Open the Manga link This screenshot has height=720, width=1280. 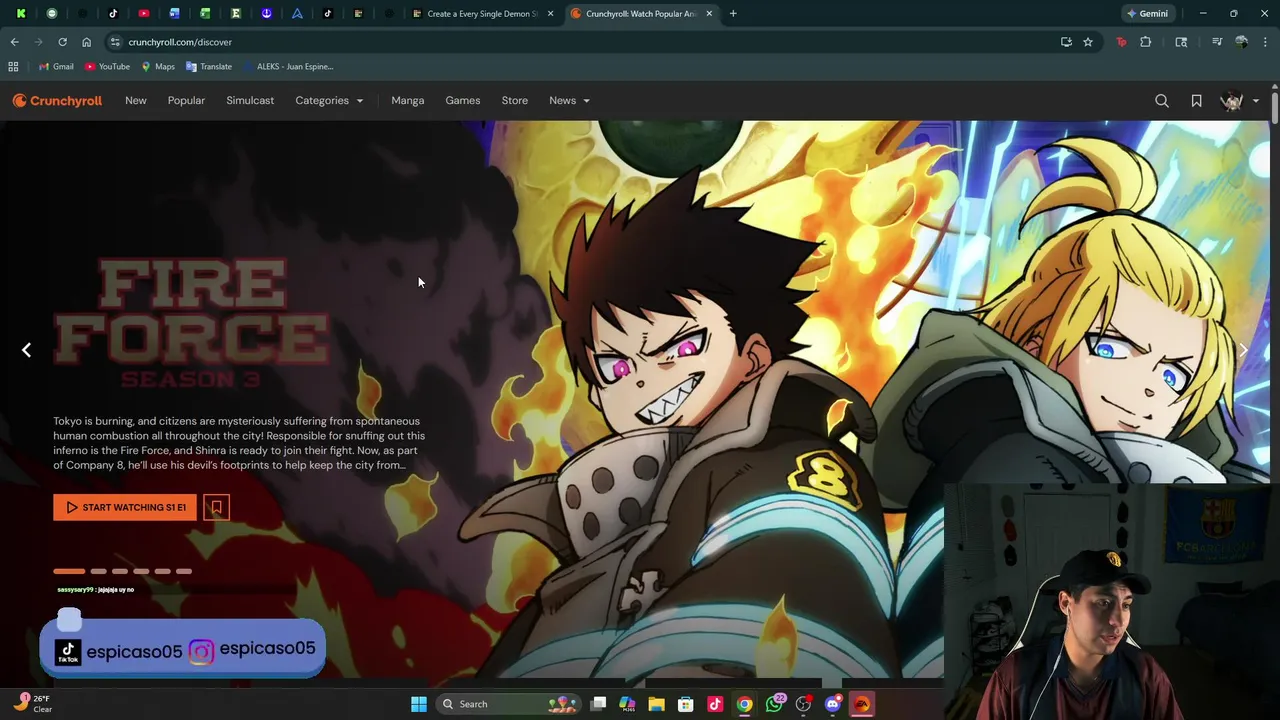pyautogui.click(x=408, y=100)
